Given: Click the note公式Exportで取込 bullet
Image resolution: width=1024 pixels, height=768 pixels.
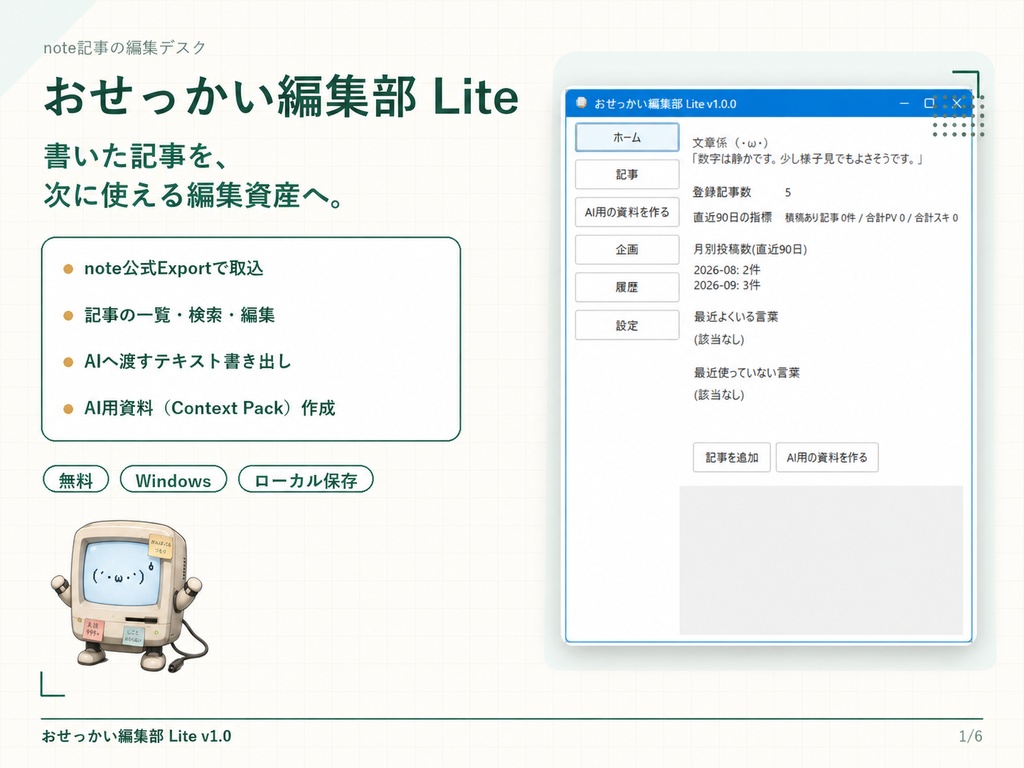Looking at the screenshot, I should point(174,268).
